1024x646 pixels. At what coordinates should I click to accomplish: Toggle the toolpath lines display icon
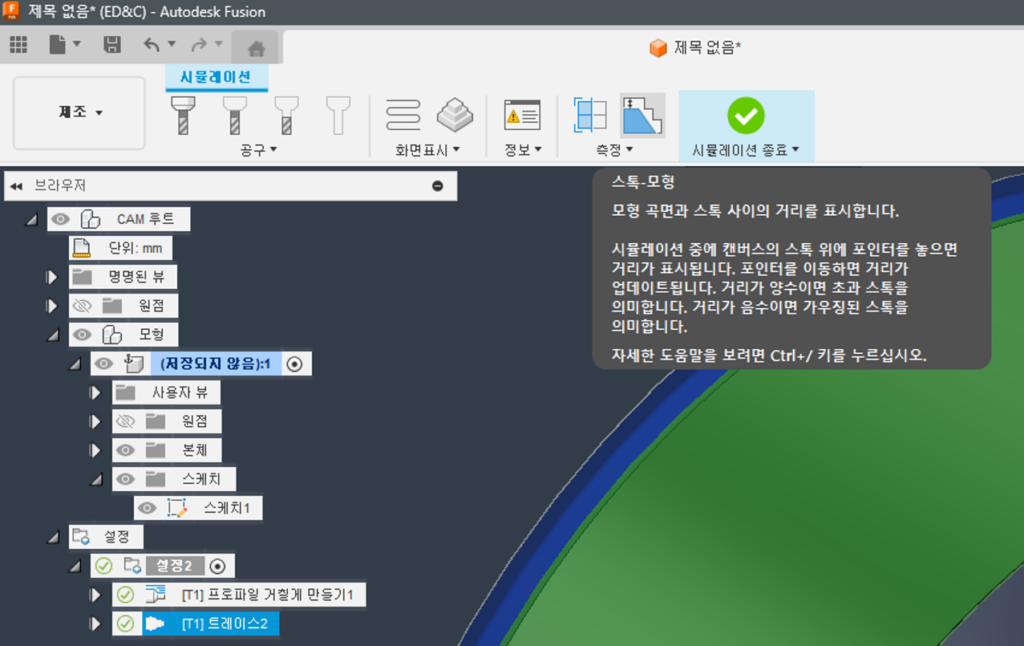[x=403, y=115]
